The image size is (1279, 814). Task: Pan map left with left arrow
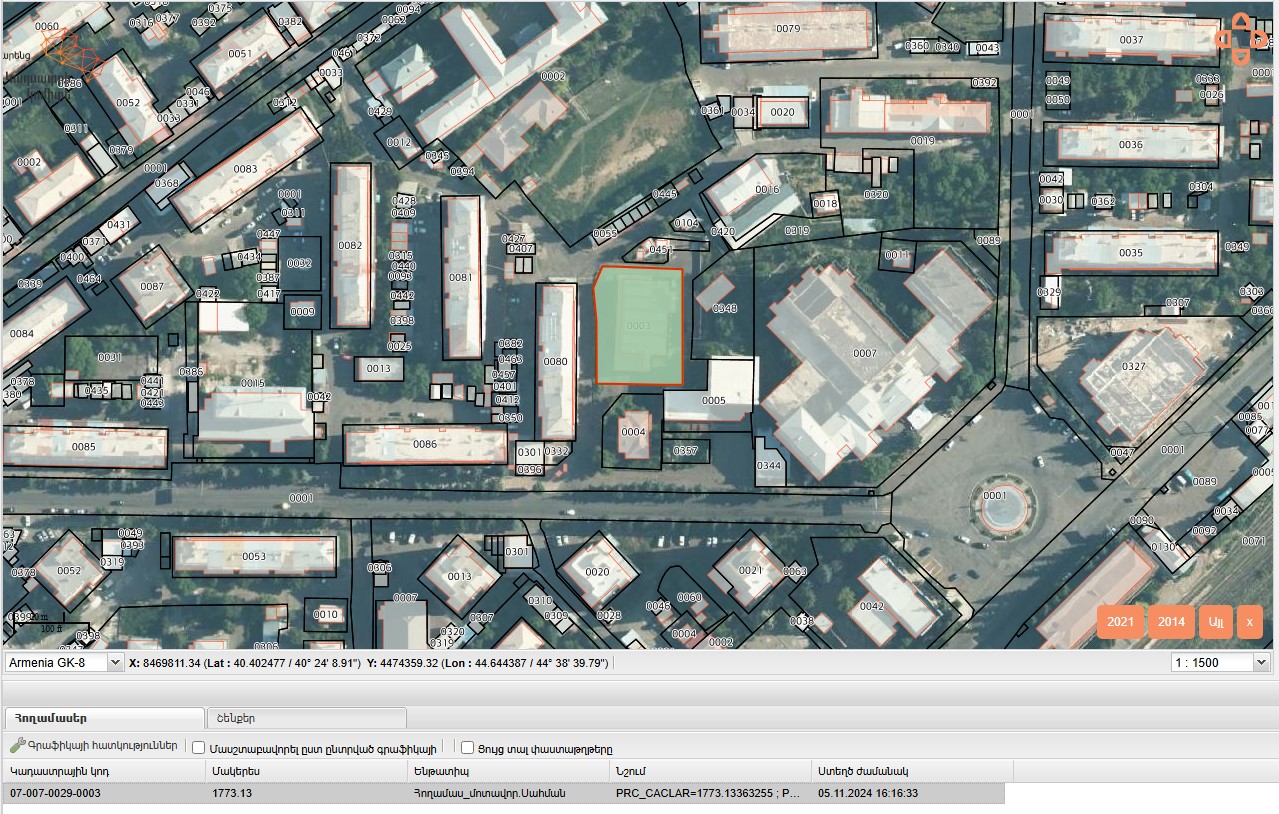click(1222, 39)
